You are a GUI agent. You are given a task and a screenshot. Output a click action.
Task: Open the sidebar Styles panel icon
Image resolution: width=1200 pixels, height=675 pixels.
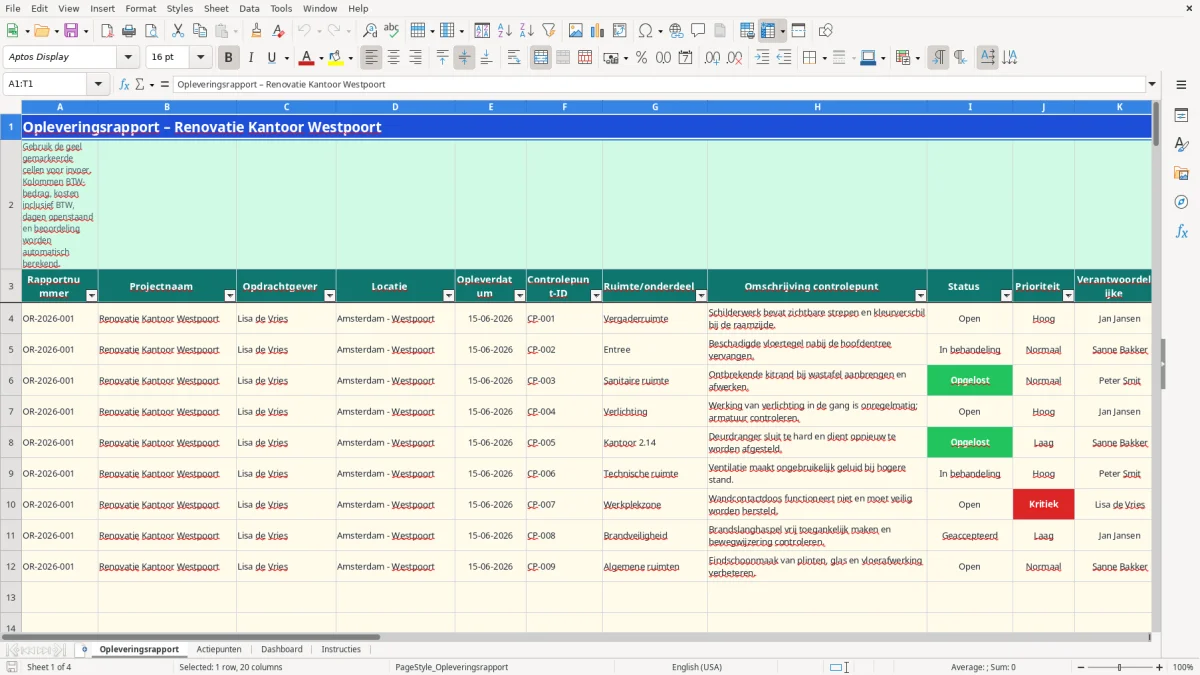1181,144
